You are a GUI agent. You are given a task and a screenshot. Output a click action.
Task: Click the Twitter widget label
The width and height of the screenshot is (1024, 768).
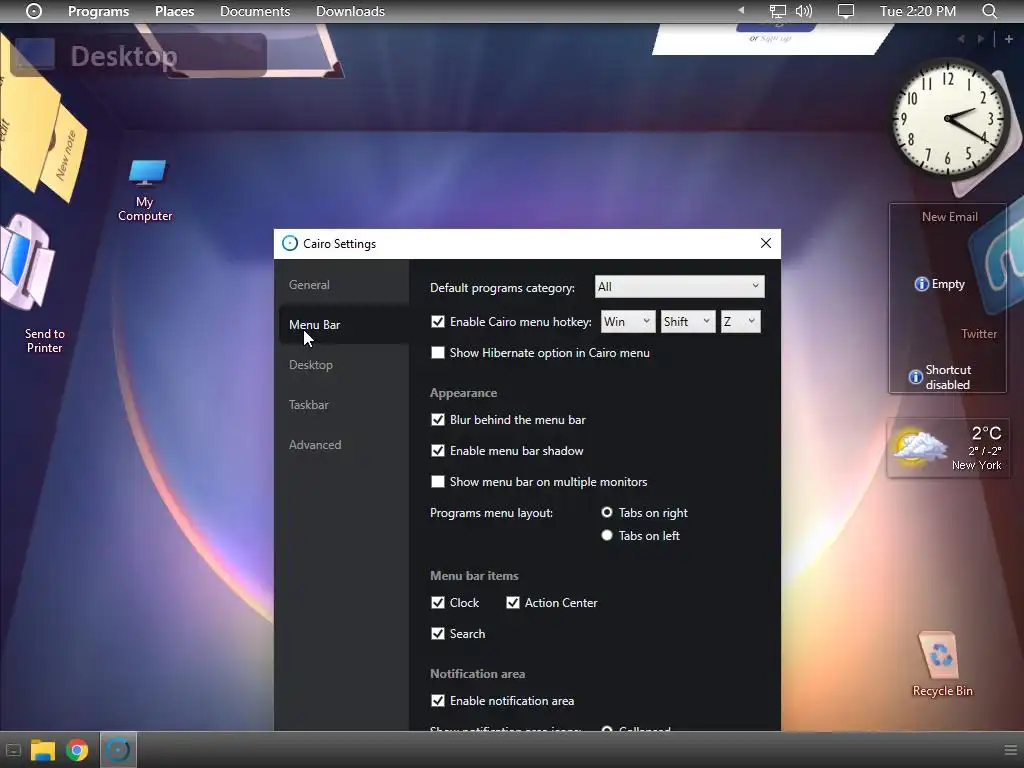point(979,334)
